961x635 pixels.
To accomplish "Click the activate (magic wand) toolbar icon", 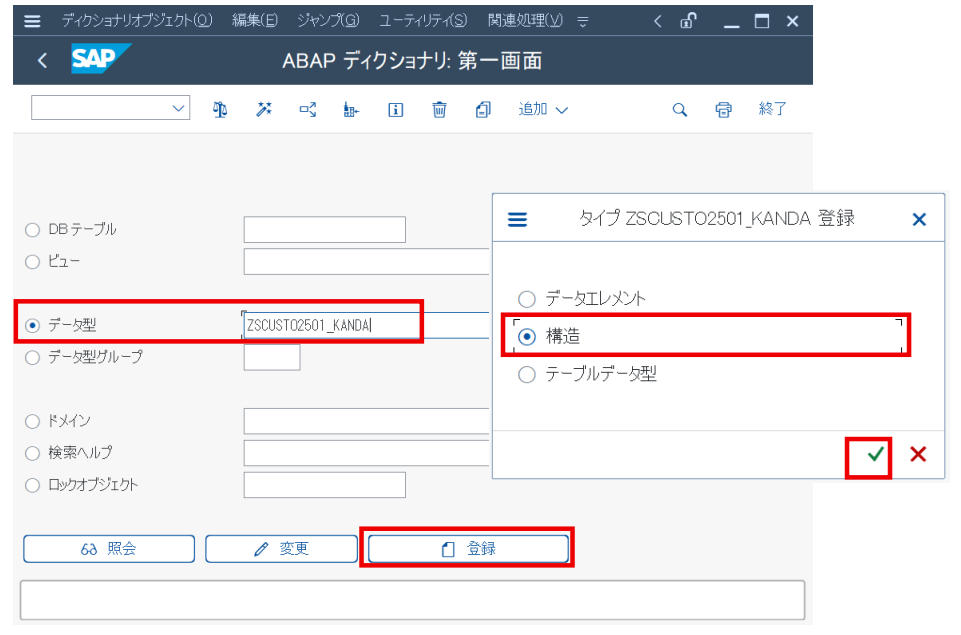I will (264, 110).
